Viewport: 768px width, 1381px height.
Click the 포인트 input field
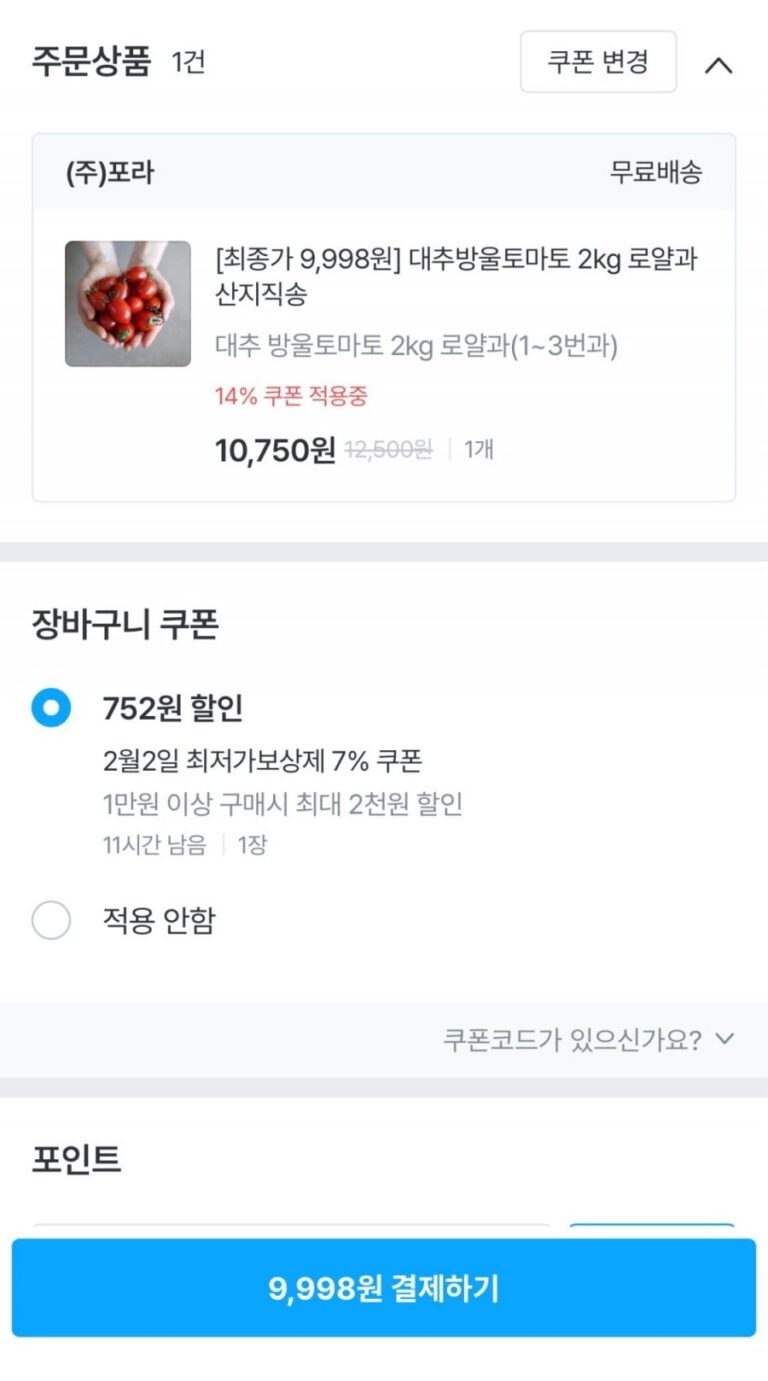pyautogui.click(x=290, y=1230)
